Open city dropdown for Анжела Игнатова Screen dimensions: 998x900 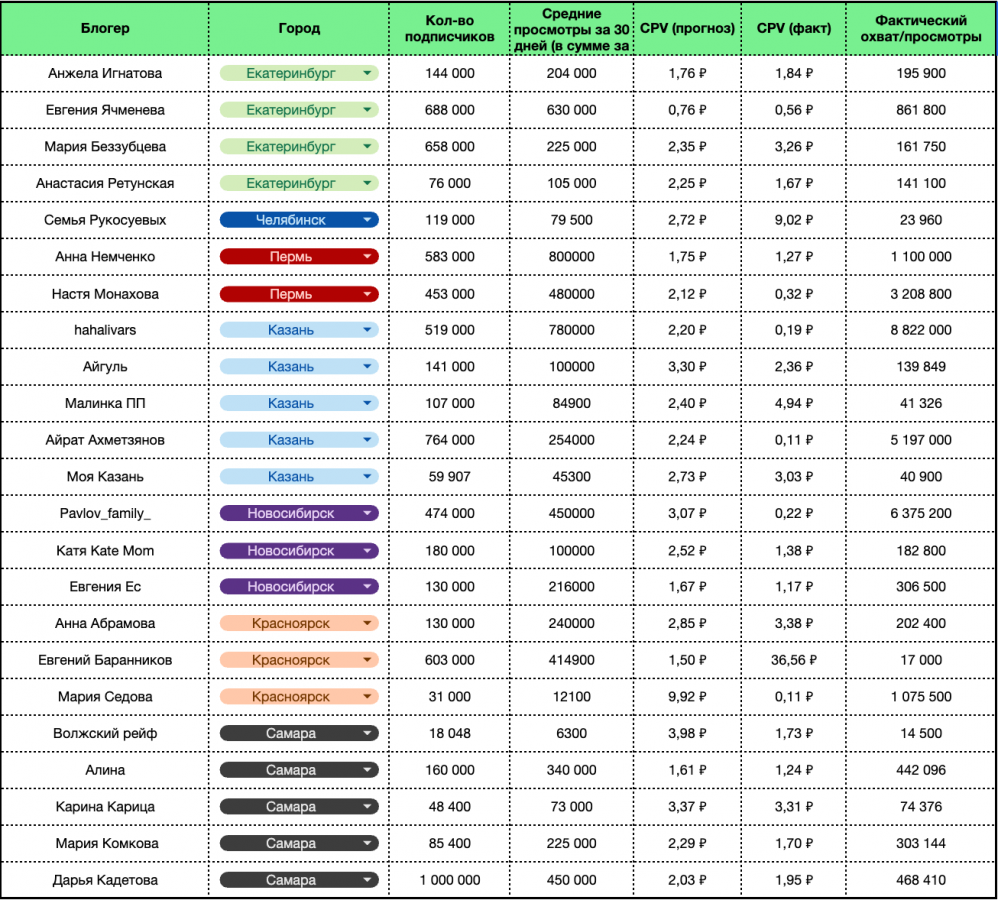[368, 73]
